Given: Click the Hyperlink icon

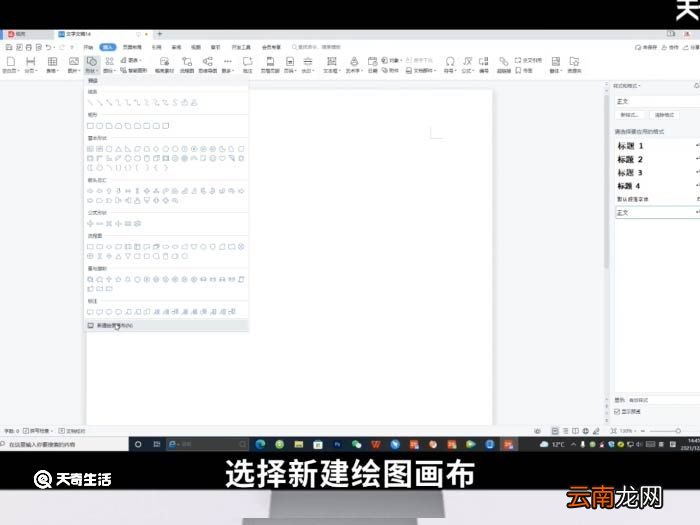Looking at the screenshot, I should pyautogui.click(x=504, y=65).
